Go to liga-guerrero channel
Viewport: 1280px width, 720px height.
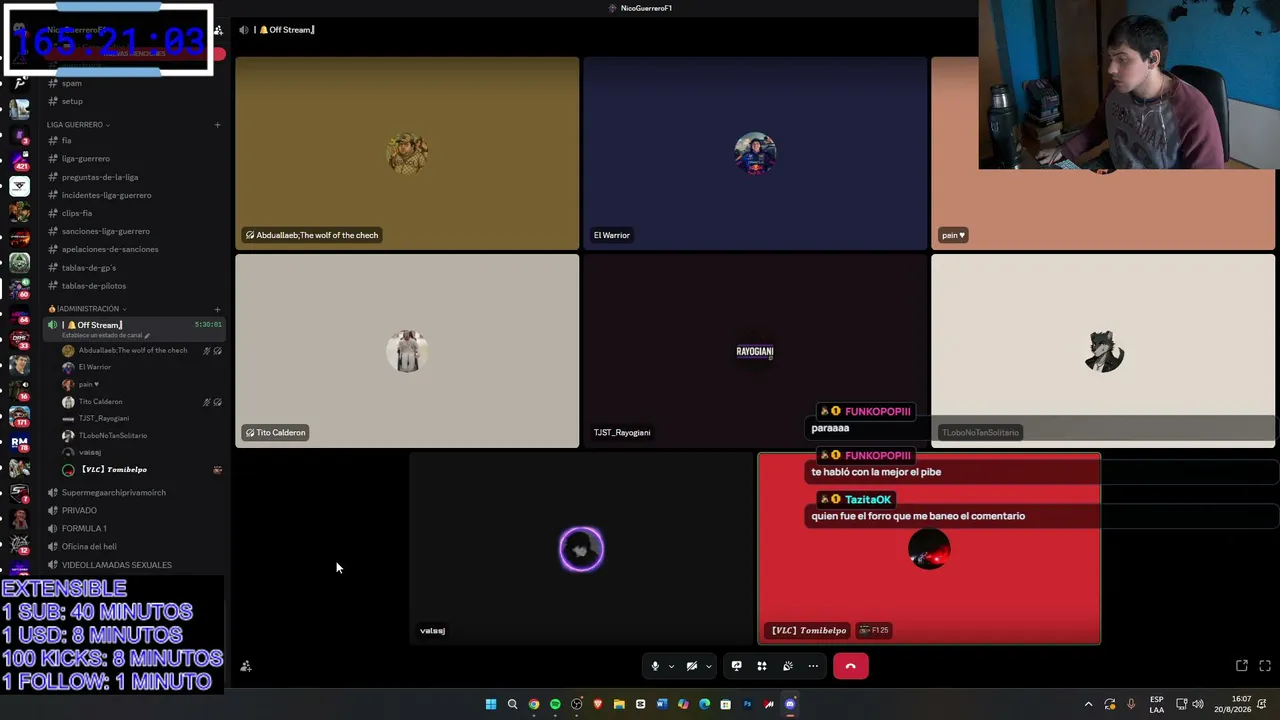[x=134, y=159]
